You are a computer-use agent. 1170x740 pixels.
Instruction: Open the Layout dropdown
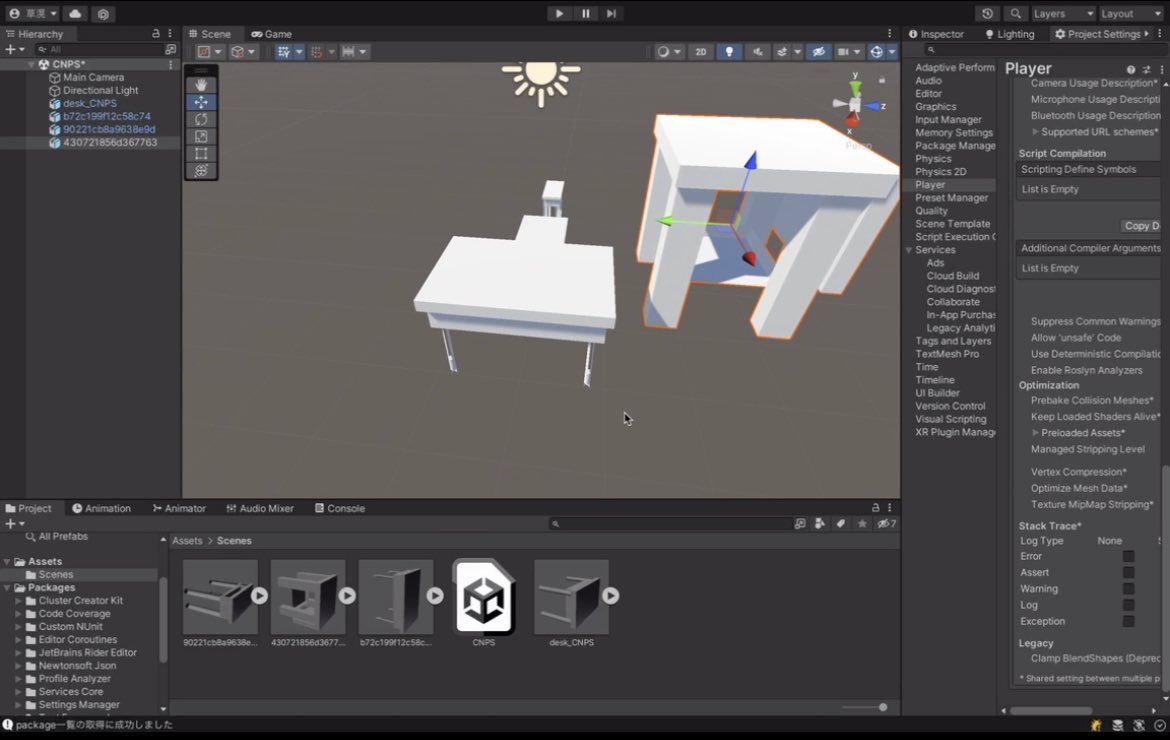[x=1130, y=13]
